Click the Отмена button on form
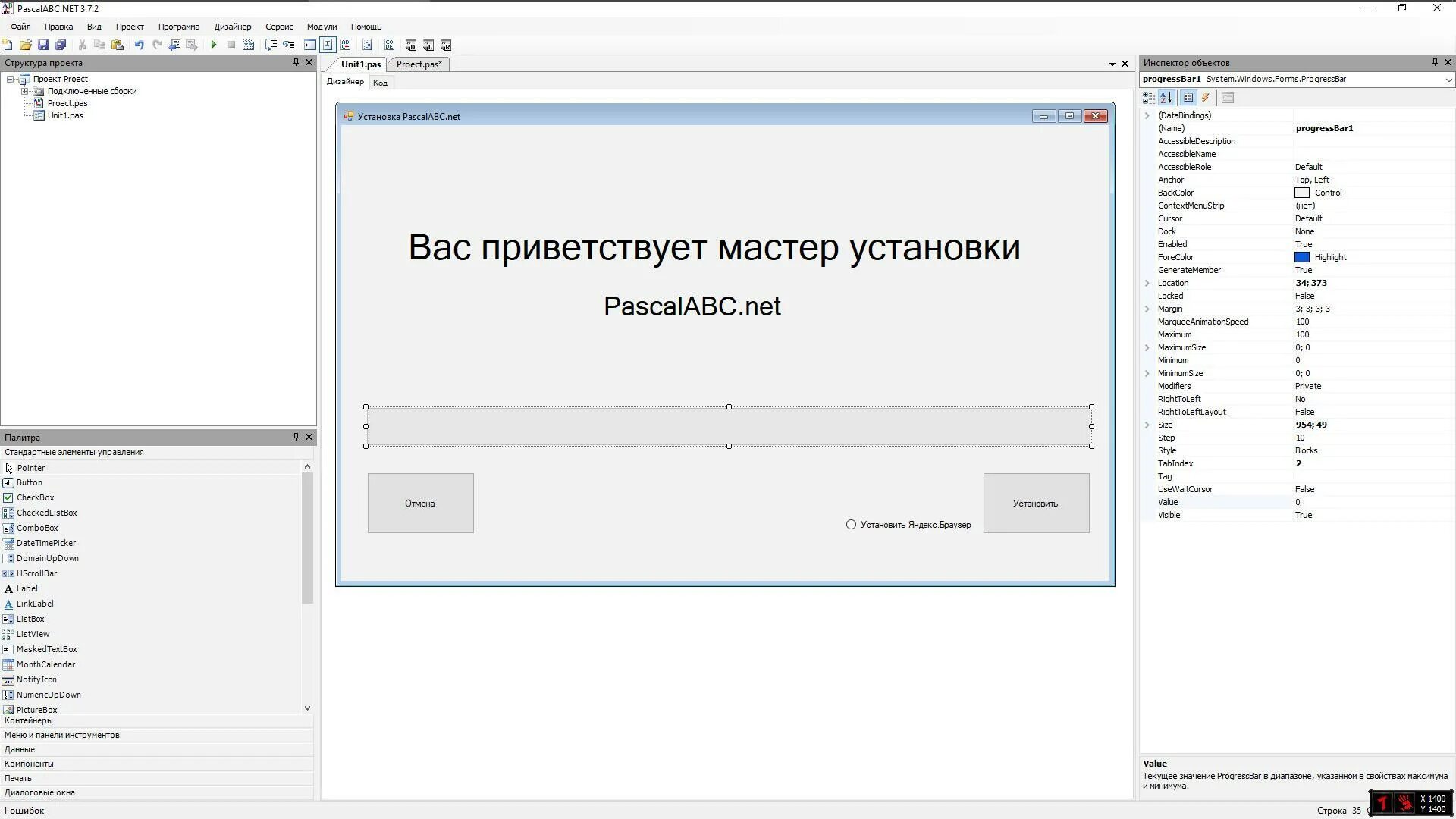This screenshot has height=819, width=1456. (x=420, y=504)
